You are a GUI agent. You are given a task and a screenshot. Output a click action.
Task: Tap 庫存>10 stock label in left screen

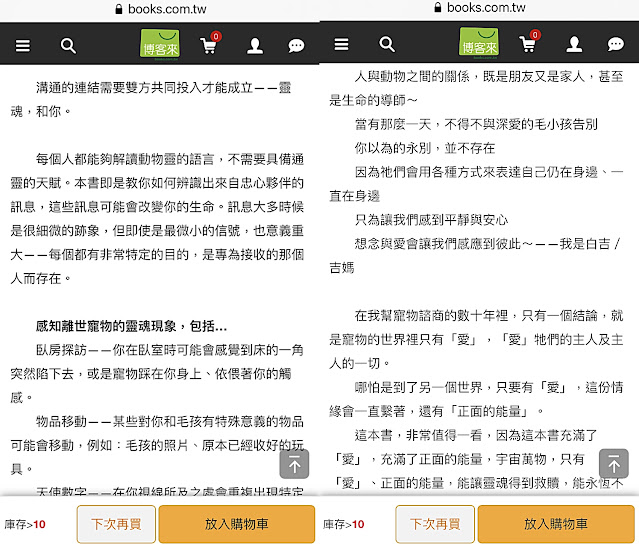pyautogui.click(x=25, y=524)
